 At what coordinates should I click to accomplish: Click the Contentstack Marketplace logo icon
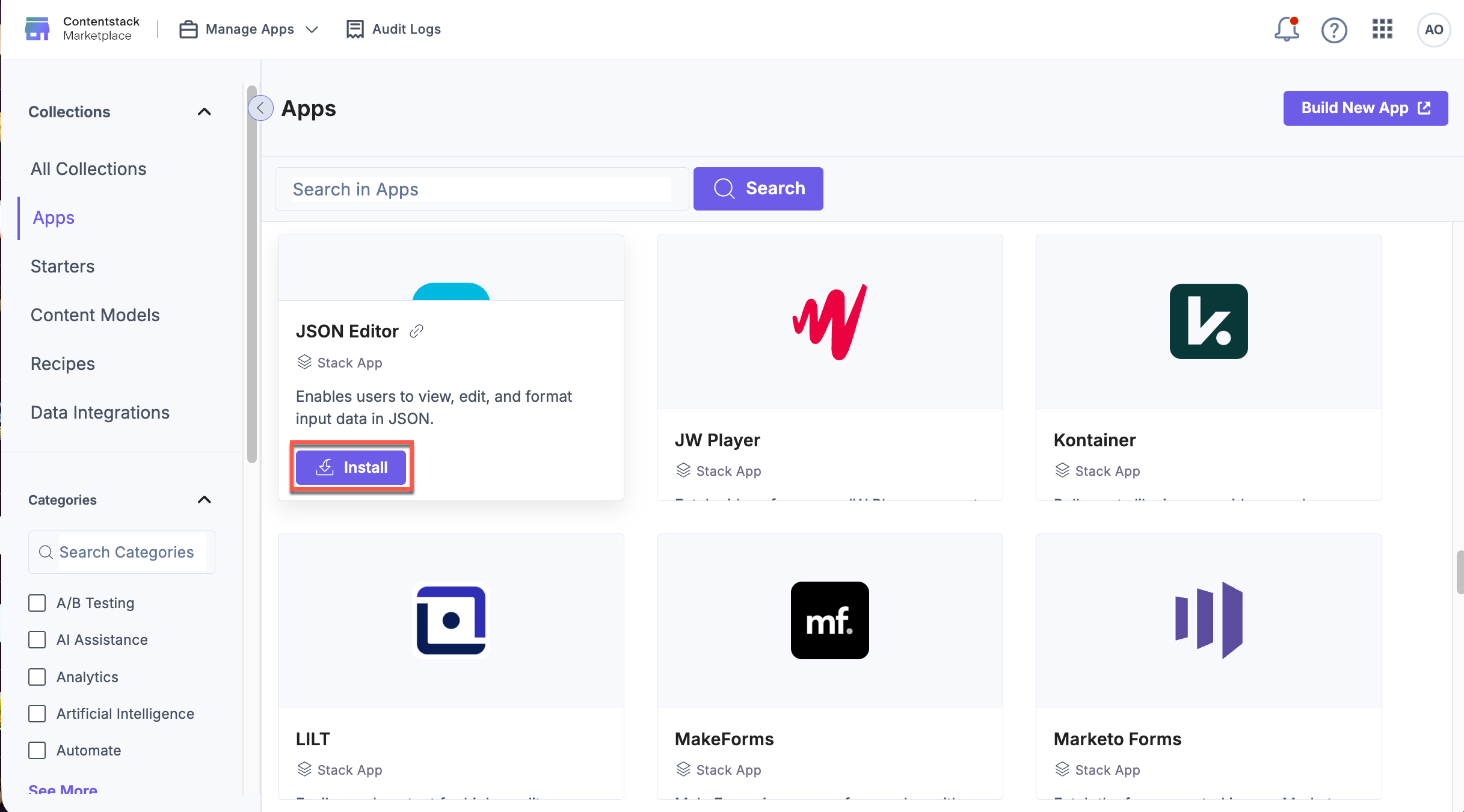point(37,29)
